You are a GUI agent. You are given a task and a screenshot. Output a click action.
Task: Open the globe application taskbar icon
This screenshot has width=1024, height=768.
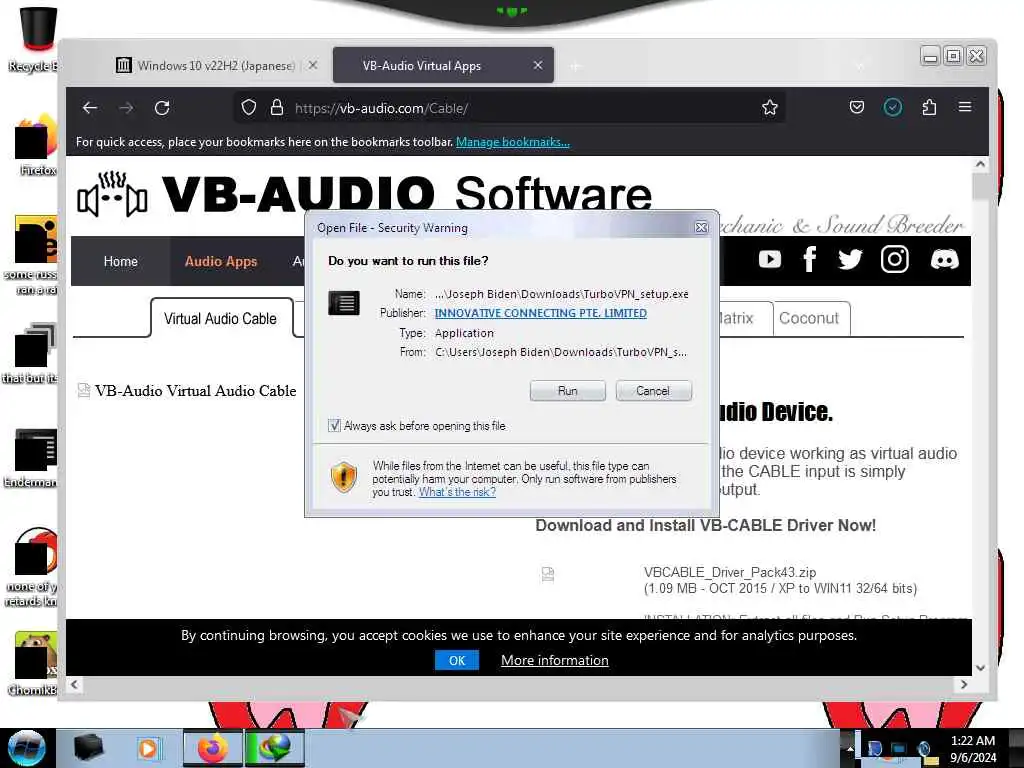[x=274, y=748]
